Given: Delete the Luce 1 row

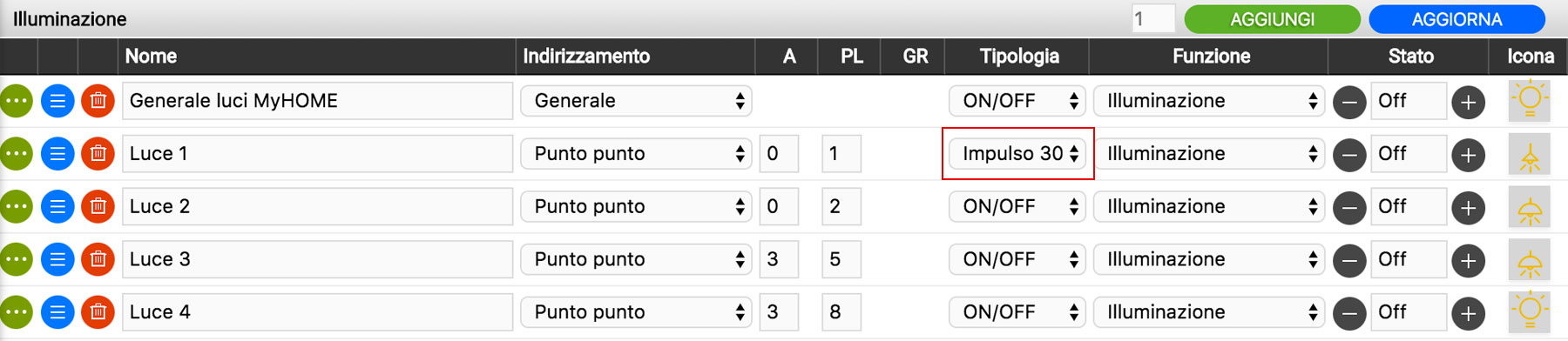Looking at the screenshot, I should 98,154.
